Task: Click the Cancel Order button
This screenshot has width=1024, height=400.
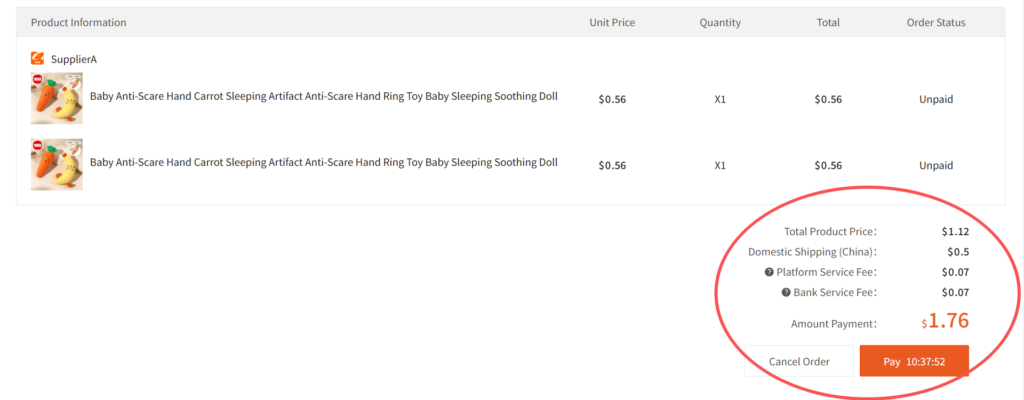Action: (799, 361)
